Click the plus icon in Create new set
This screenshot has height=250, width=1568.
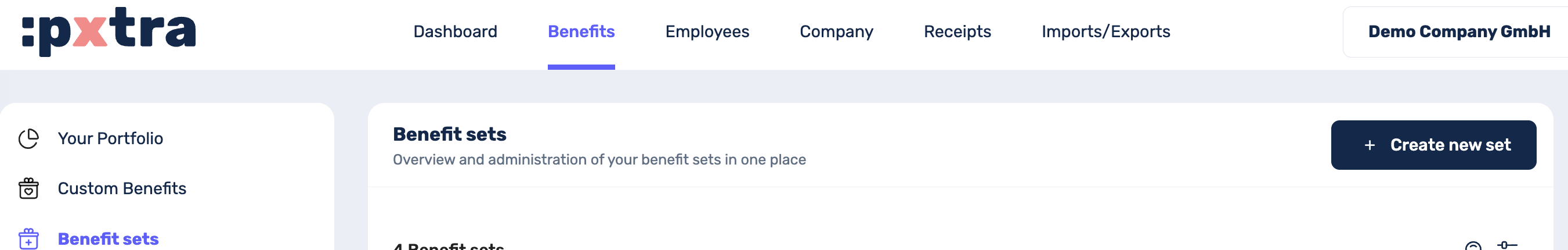click(x=1370, y=145)
